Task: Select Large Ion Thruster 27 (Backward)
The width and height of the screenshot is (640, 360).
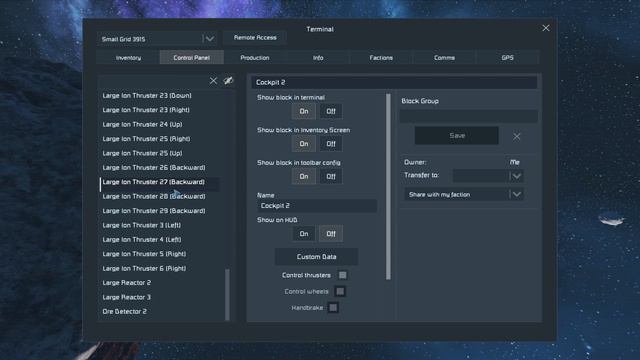Action: pyautogui.click(x=153, y=182)
